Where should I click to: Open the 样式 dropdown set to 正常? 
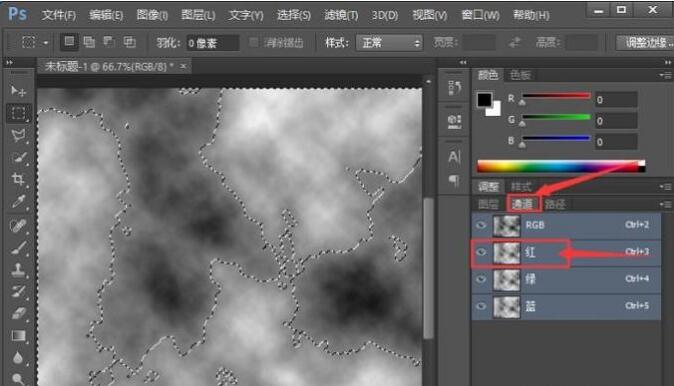389,43
